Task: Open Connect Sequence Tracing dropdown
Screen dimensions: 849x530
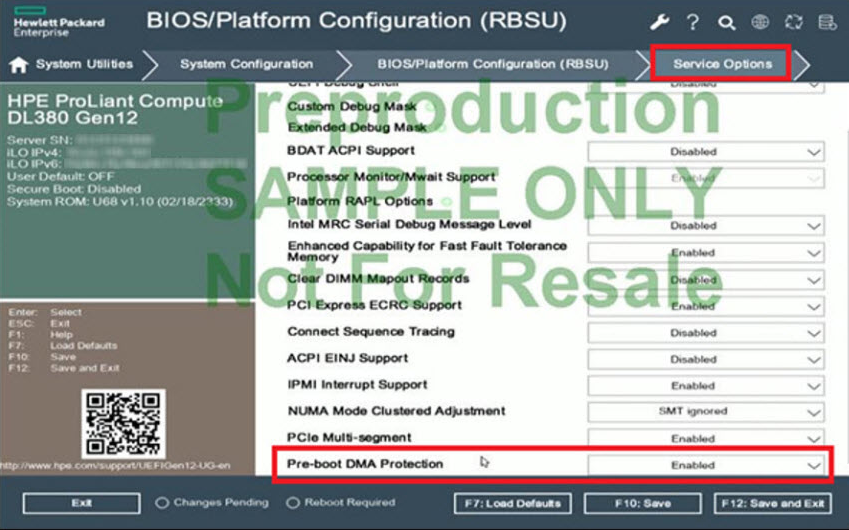Action: 706,332
